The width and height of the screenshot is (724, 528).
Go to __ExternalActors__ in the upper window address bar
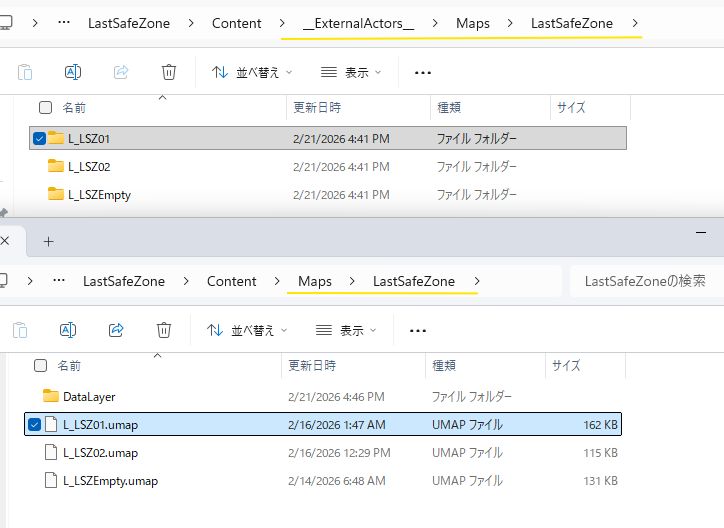(x=358, y=23)
